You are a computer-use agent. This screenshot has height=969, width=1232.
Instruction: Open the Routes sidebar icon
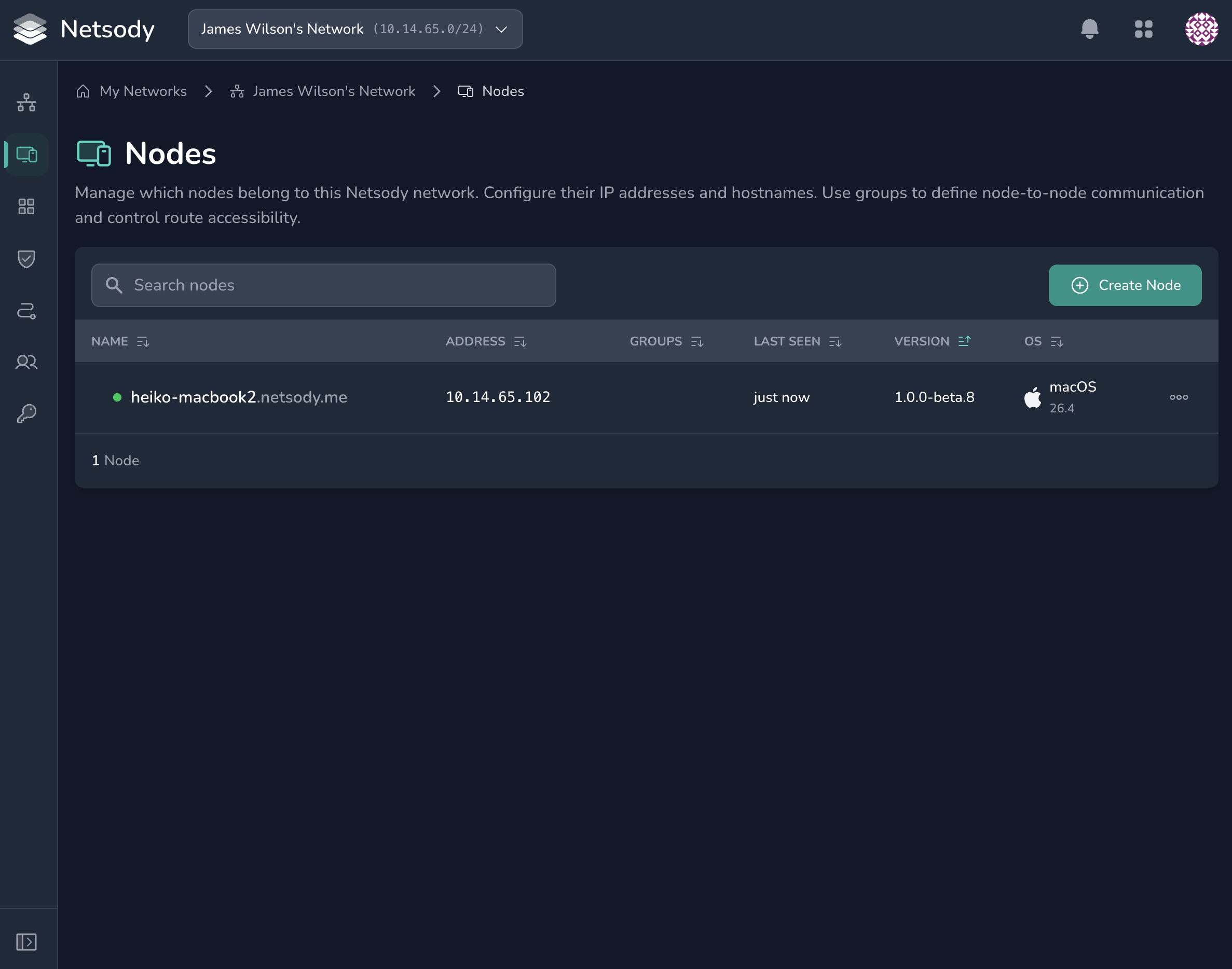(x=26, y=311)
